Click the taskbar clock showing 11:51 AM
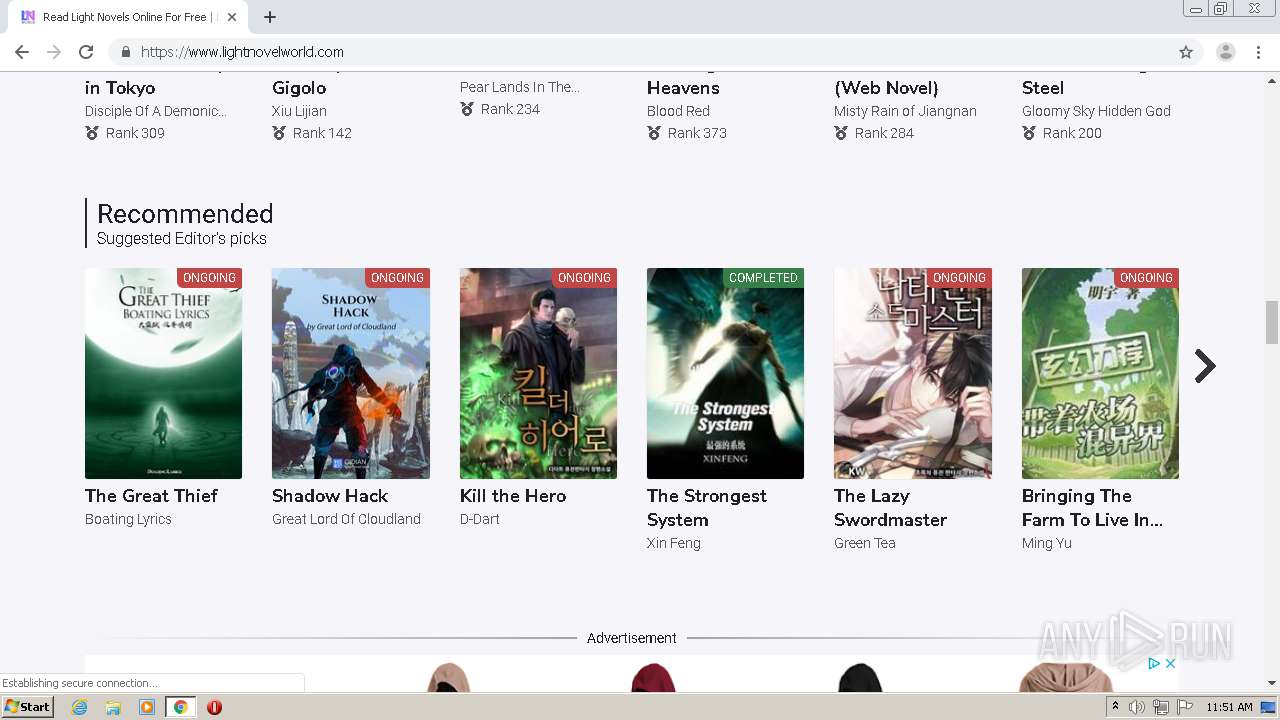The image size is (1280, 720). 1229,707
